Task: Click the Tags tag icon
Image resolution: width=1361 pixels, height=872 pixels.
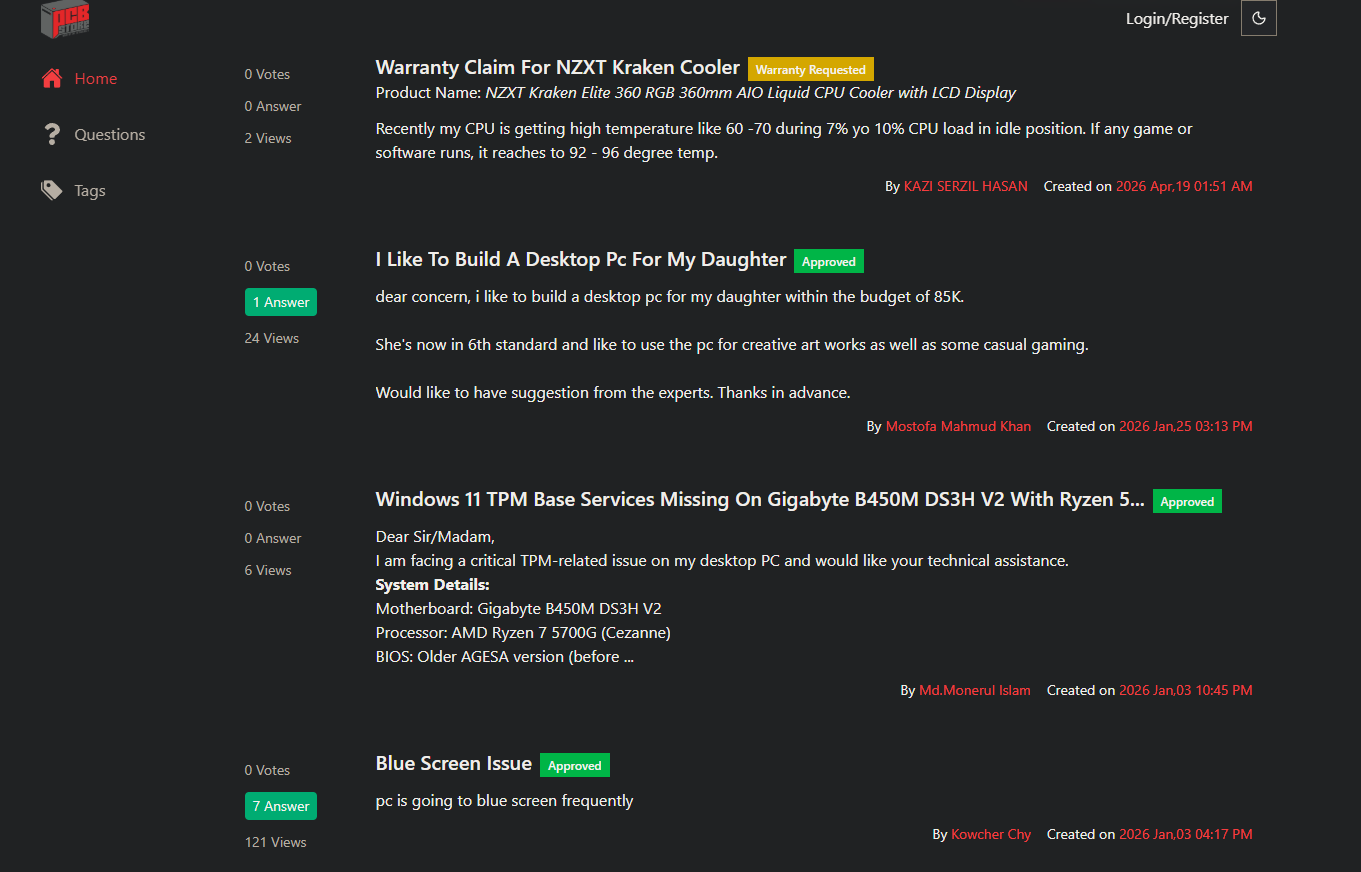Action: pos(52,190)
